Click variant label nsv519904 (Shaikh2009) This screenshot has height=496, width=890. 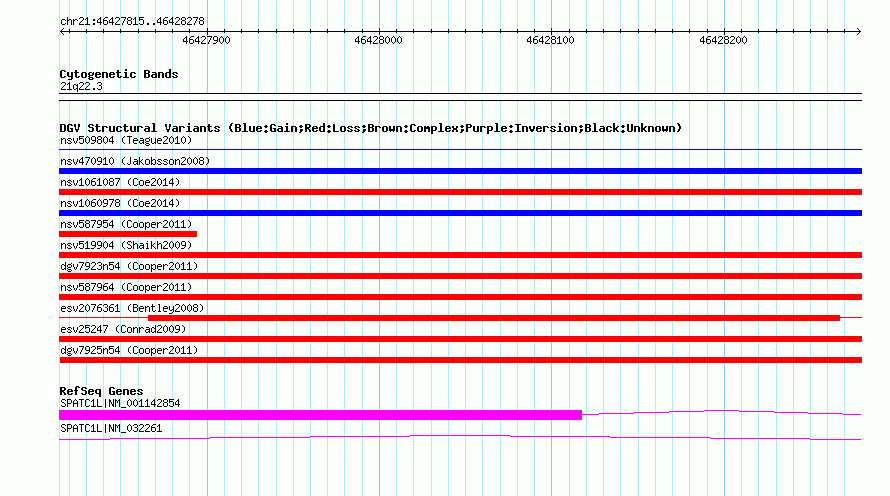pos(126,245)
